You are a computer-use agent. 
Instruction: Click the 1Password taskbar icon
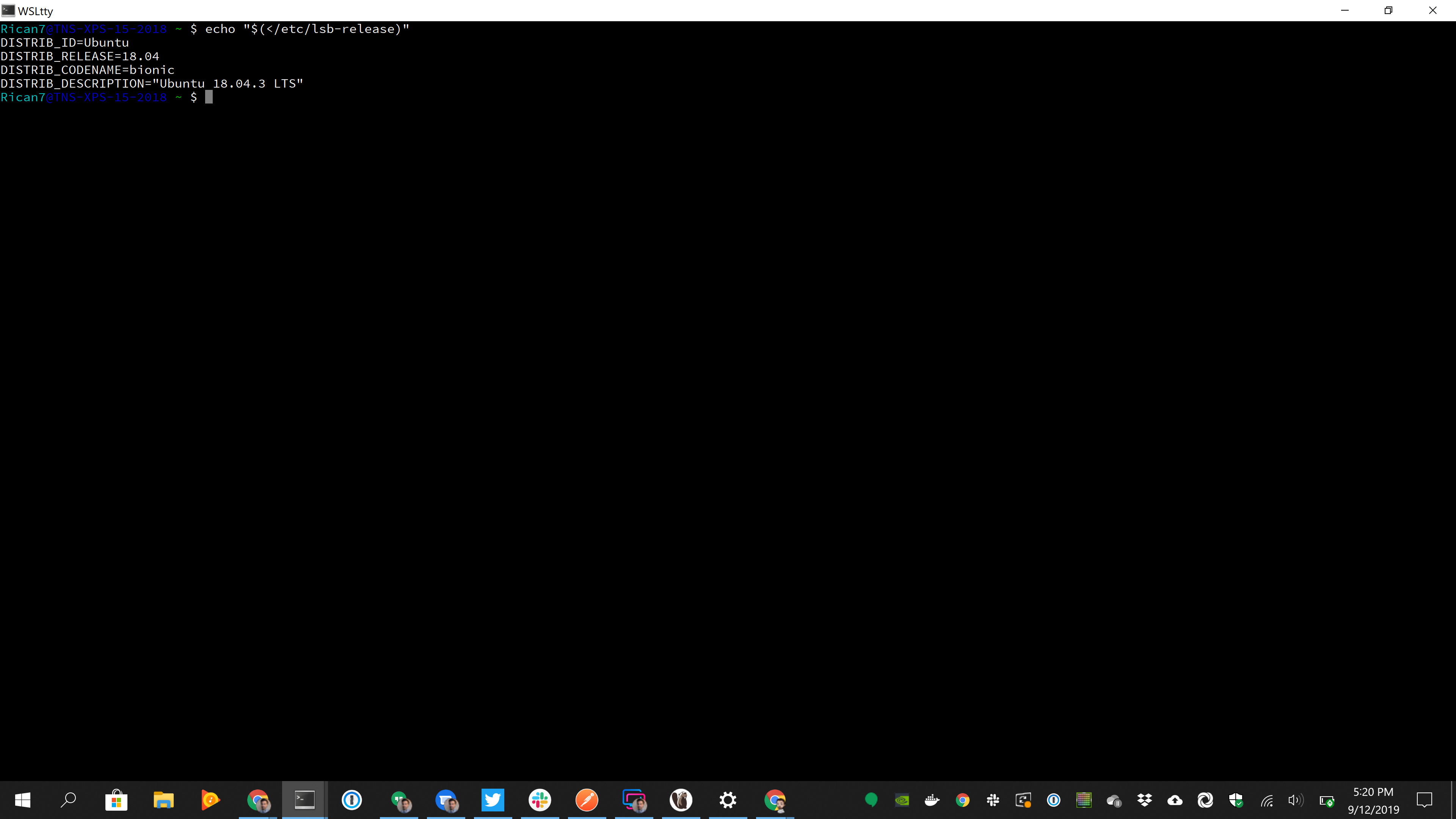pos(351,800)
